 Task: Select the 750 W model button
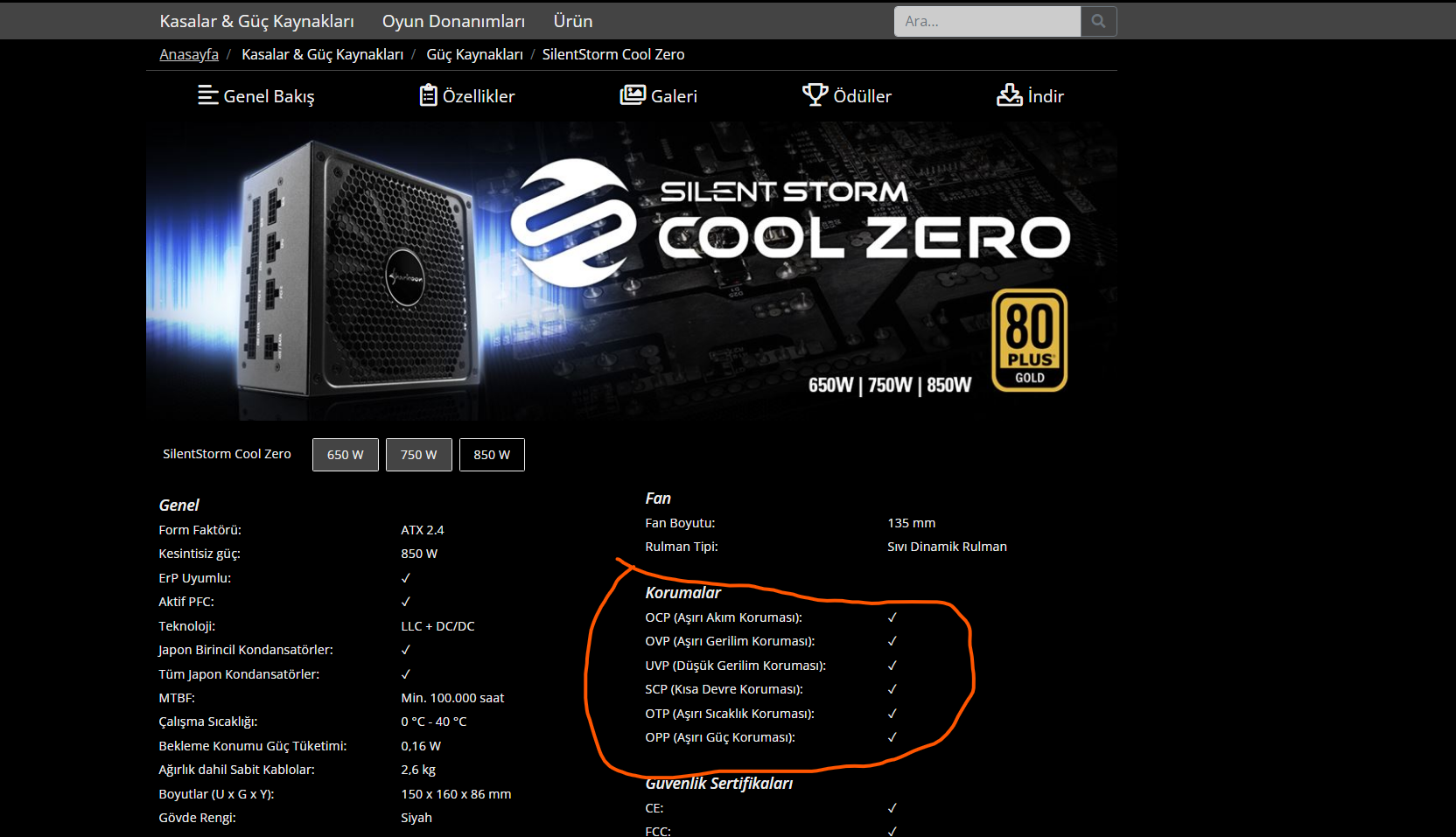pos(419,455)
